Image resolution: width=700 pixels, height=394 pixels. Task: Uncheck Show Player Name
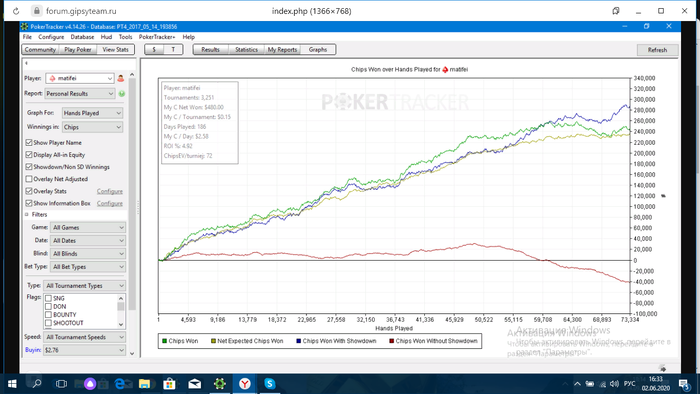[x=29, y=142]
